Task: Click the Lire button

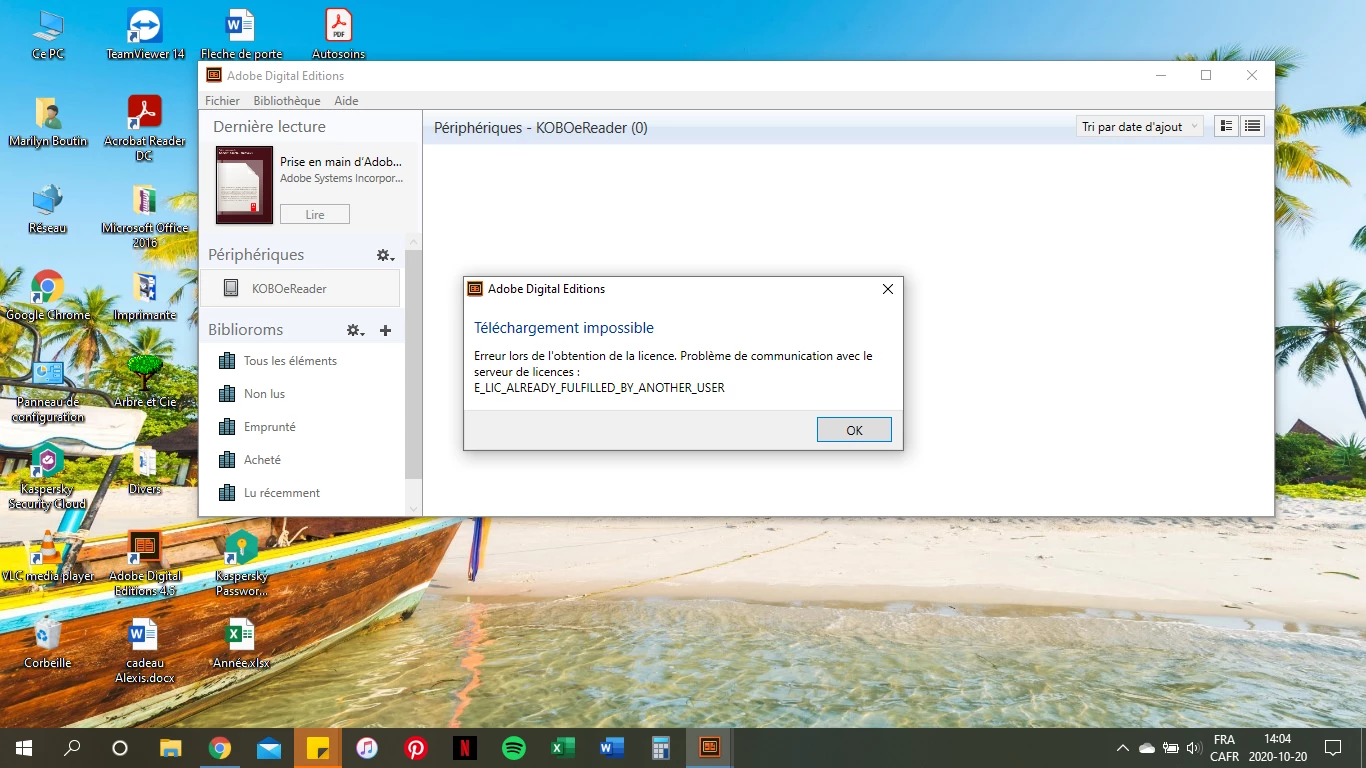Action: coord(315,214)
